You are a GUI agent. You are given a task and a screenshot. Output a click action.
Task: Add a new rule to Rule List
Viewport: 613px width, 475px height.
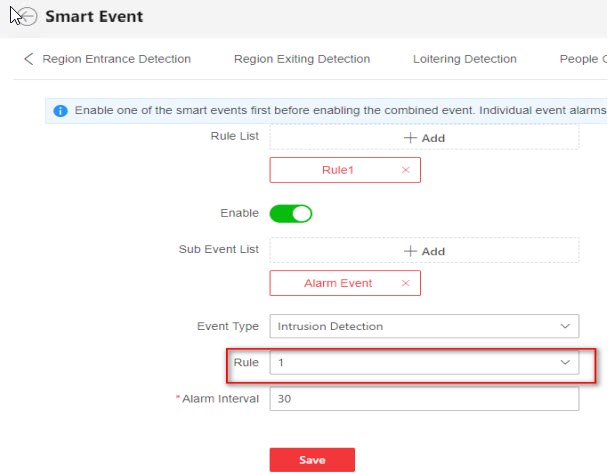424,138
